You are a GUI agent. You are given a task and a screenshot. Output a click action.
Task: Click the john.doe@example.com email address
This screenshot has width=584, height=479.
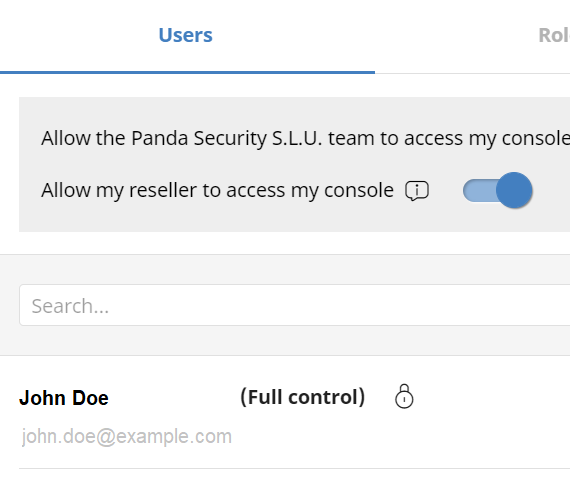click(x=127, y=436)
